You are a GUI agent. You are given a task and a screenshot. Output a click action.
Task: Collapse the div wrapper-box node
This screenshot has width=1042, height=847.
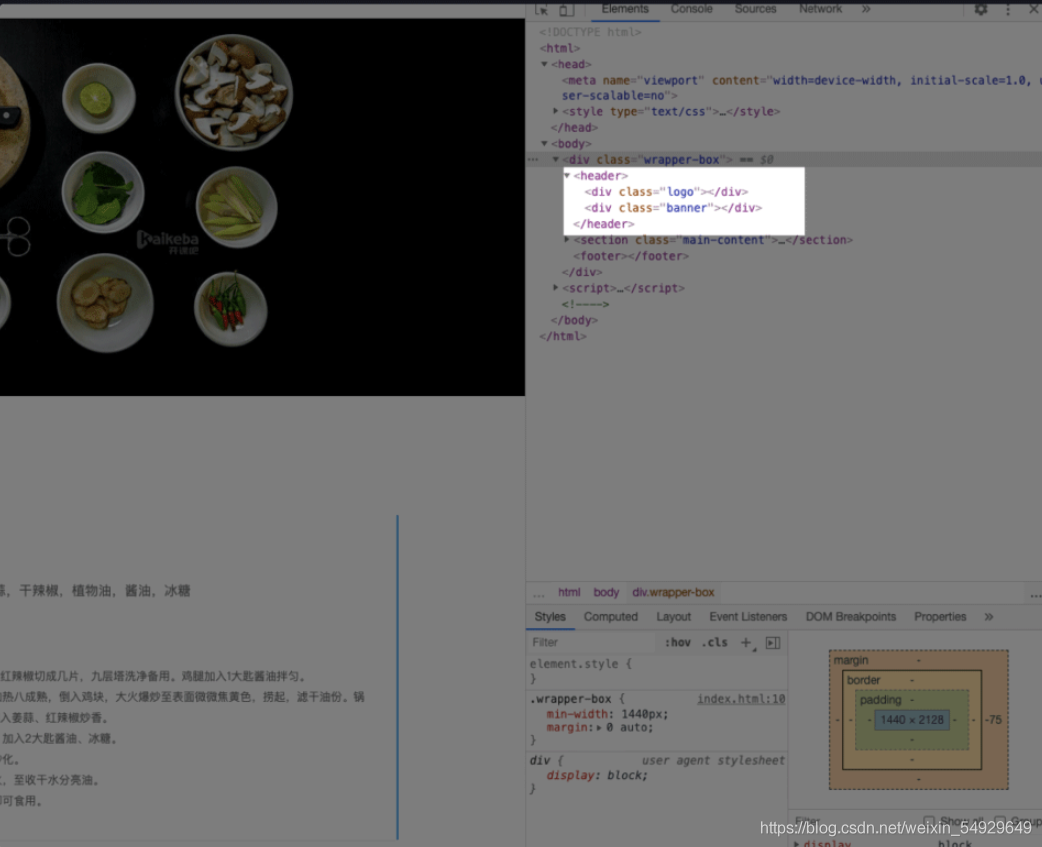pos(556,159)
